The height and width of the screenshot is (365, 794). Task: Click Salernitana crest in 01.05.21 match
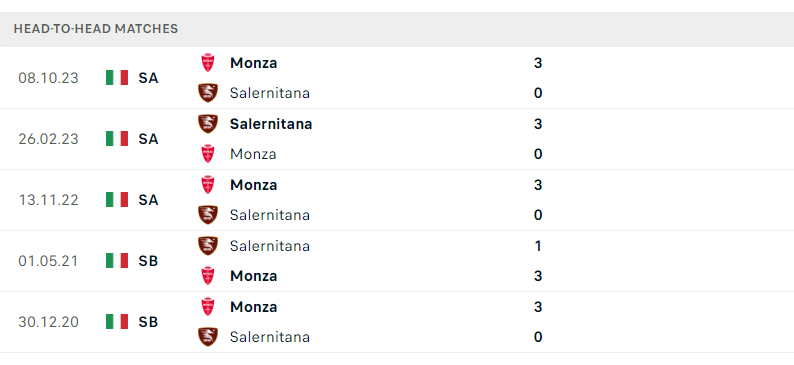208,246
